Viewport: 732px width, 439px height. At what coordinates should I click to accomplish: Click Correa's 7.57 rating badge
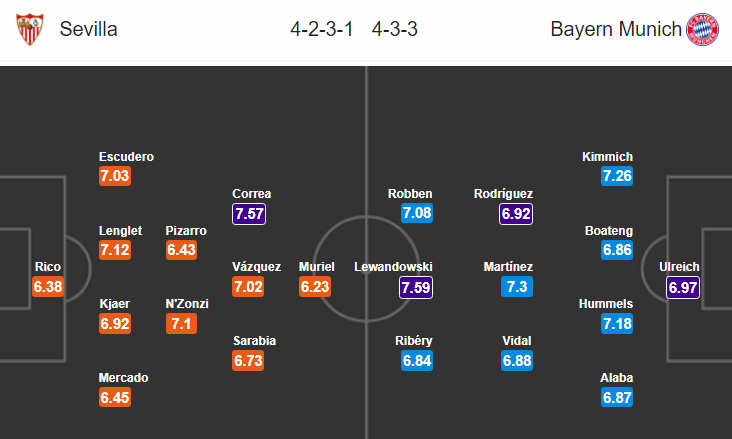(x=251, y=214)
